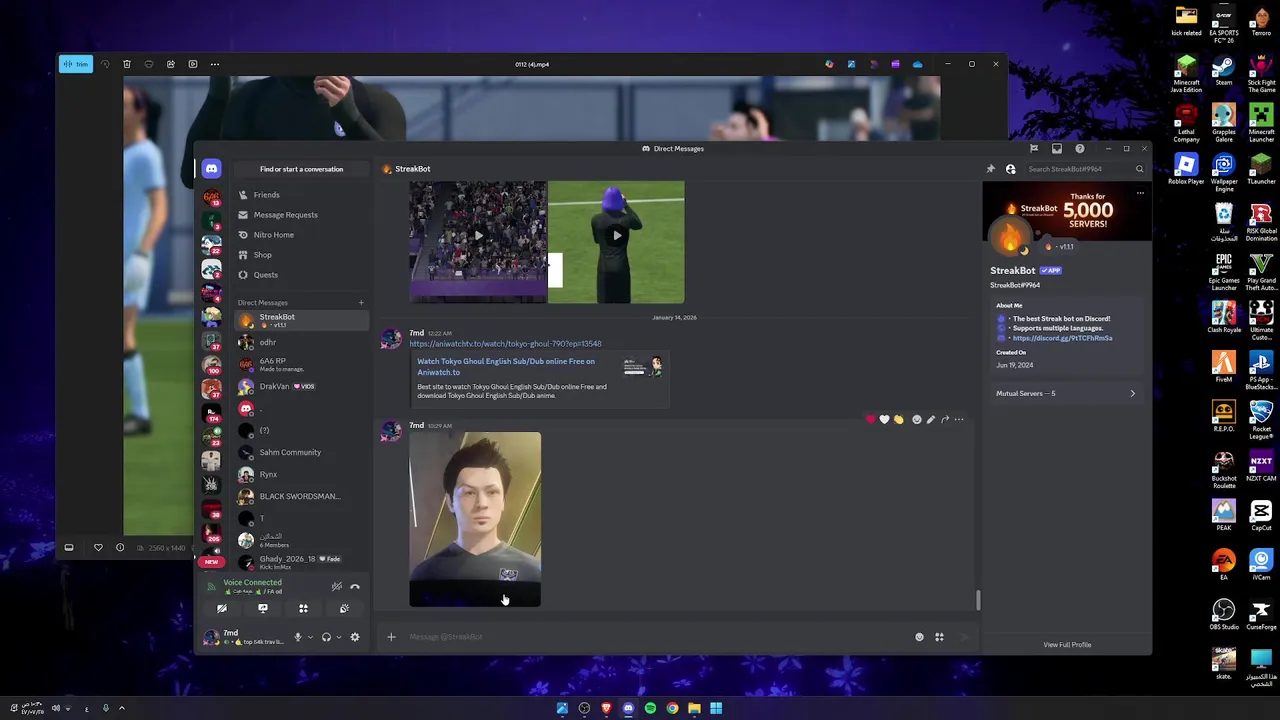
Task: Open the Discord inbox icon in title bar
Action: [x=1057, y=149]
